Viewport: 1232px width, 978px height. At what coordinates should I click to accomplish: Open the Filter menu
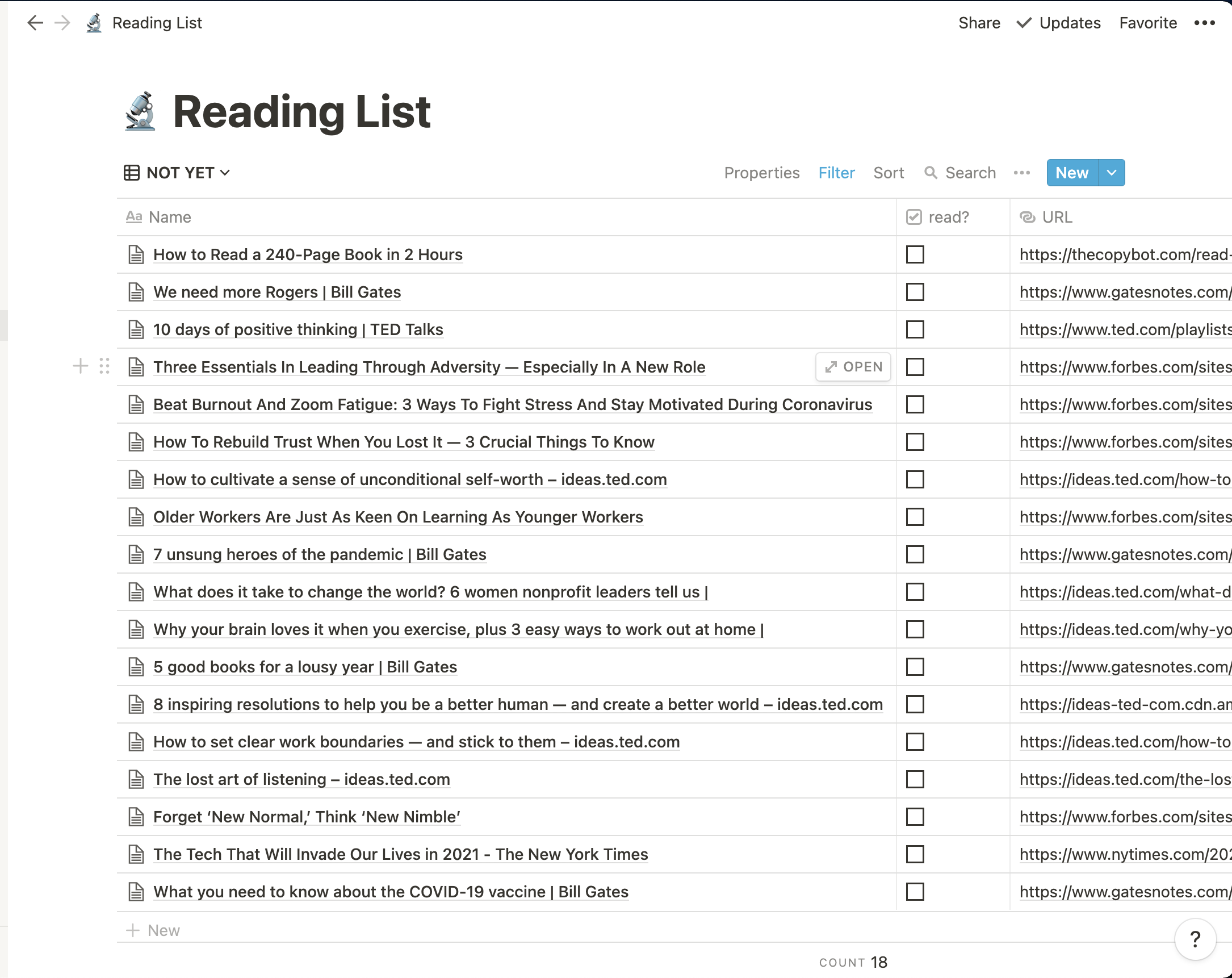pyautogui.click(x=837, y=173)
